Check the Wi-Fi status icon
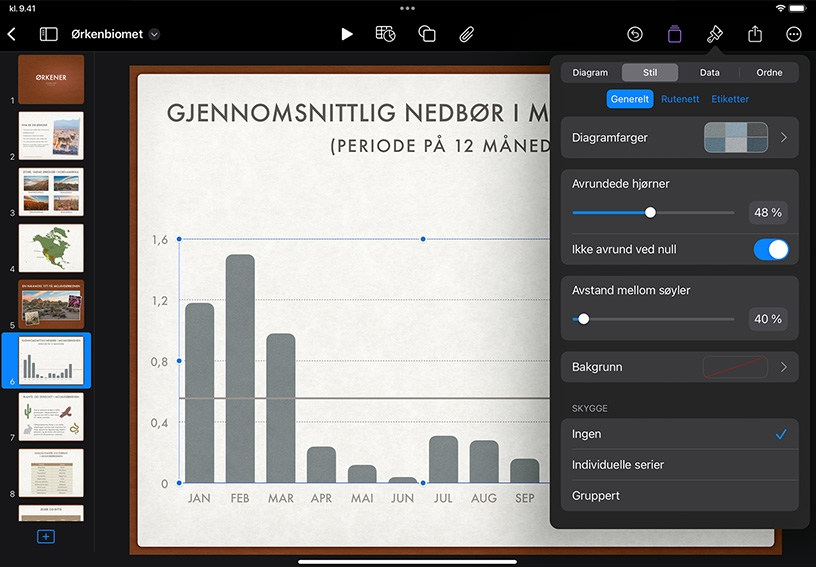Viewport: 816px width, 567px height. 780,8
